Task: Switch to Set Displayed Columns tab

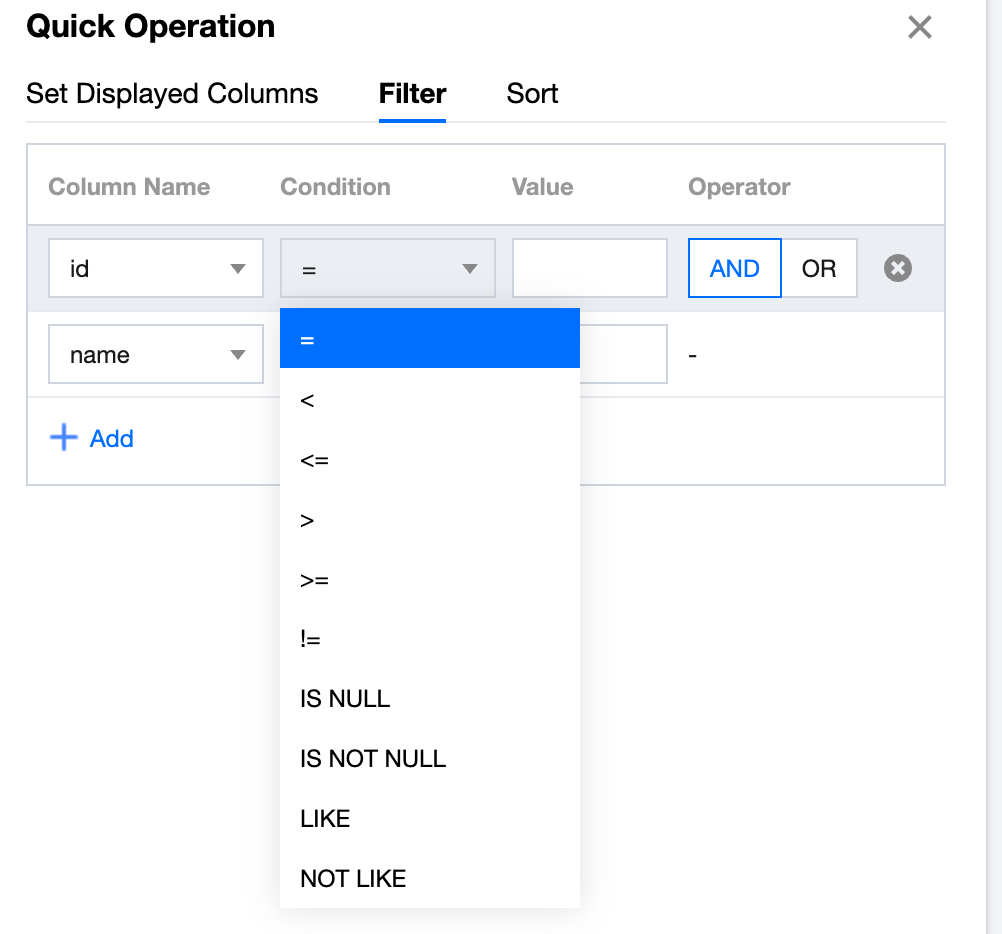Action: (x=172, y=94)
